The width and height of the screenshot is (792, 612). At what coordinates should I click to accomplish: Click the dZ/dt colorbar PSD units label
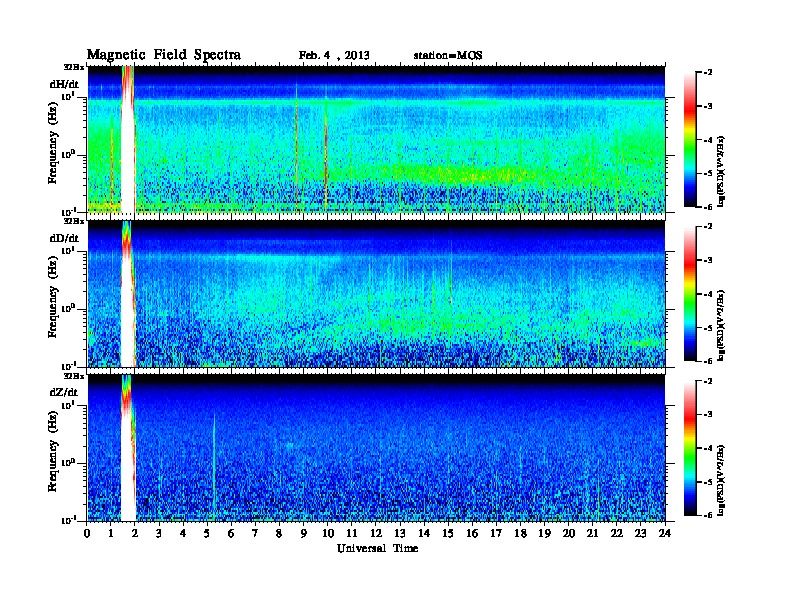pos(721,480)
